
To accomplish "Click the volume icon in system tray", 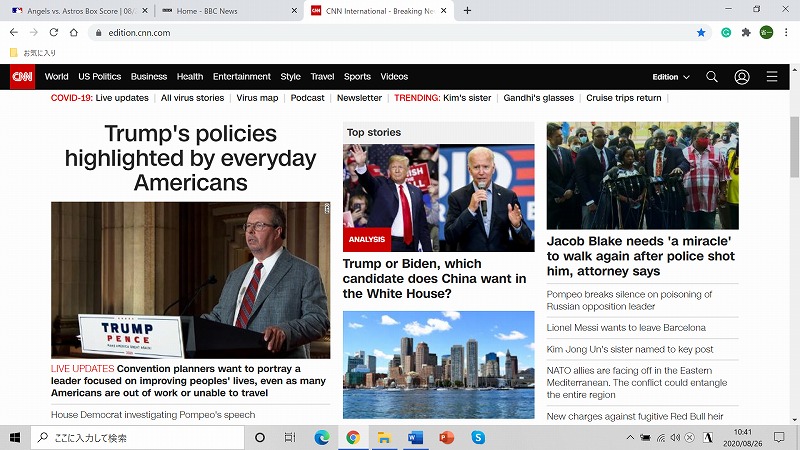I will pyautogui.click(x=675, y=438).
